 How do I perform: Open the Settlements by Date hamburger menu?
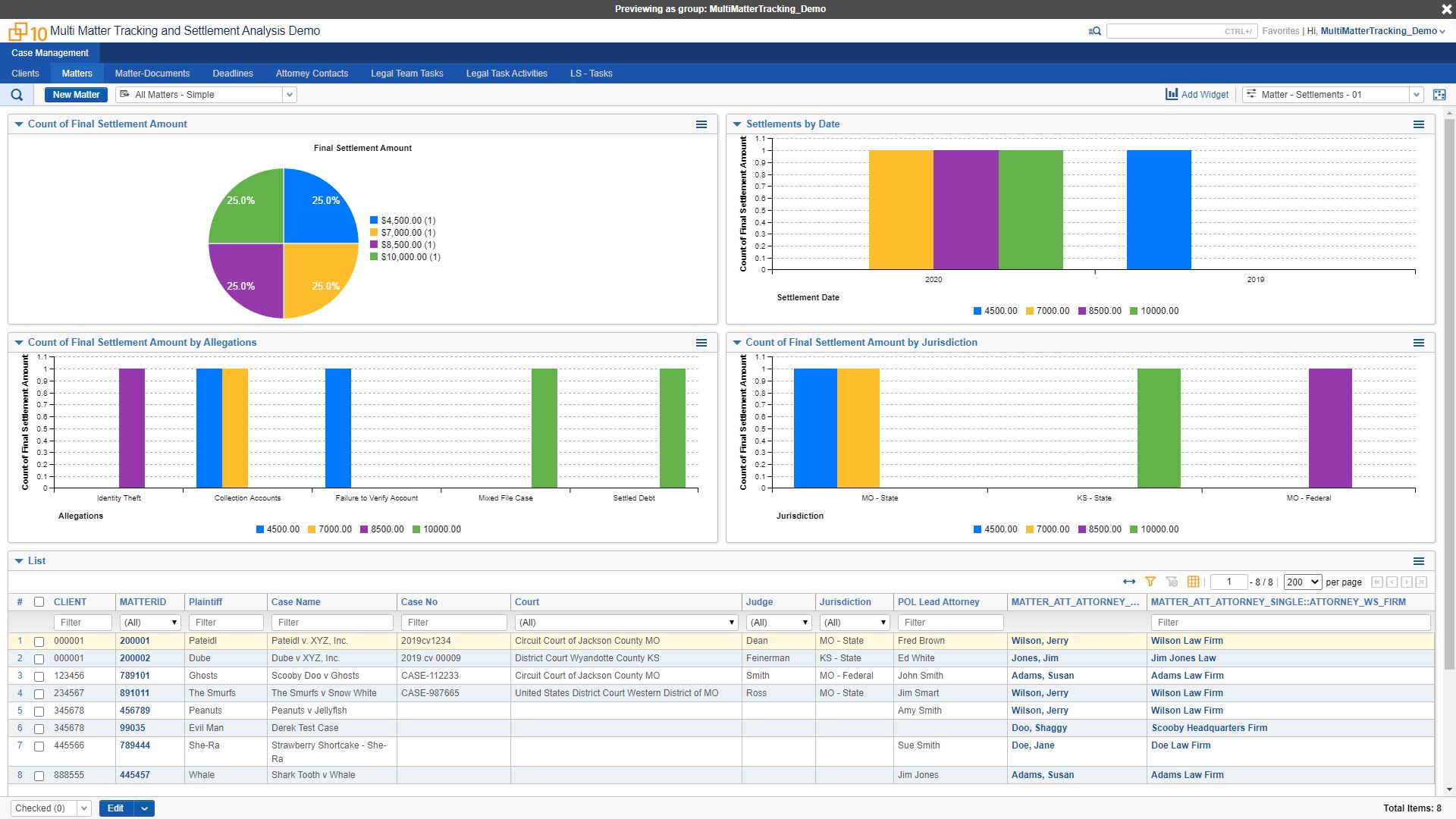click(x=1419, y=124)
